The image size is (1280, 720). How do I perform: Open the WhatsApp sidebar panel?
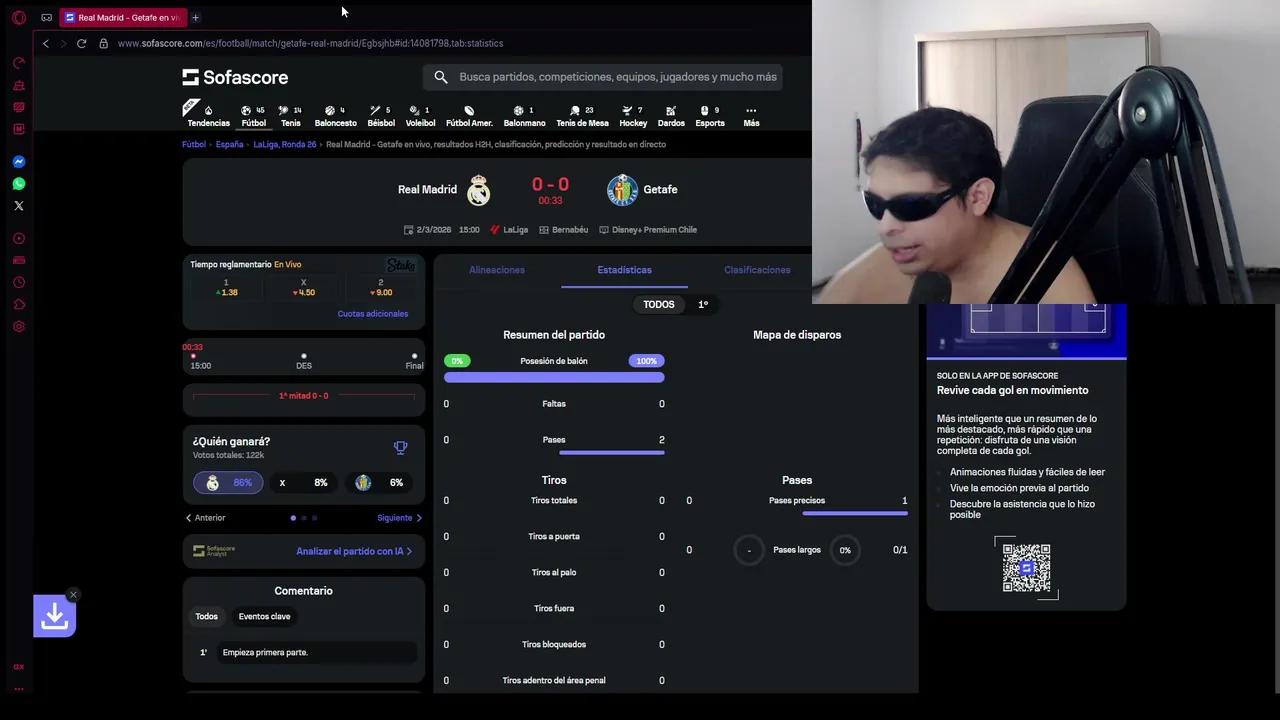pyautogui.click(x=19, y=183)
